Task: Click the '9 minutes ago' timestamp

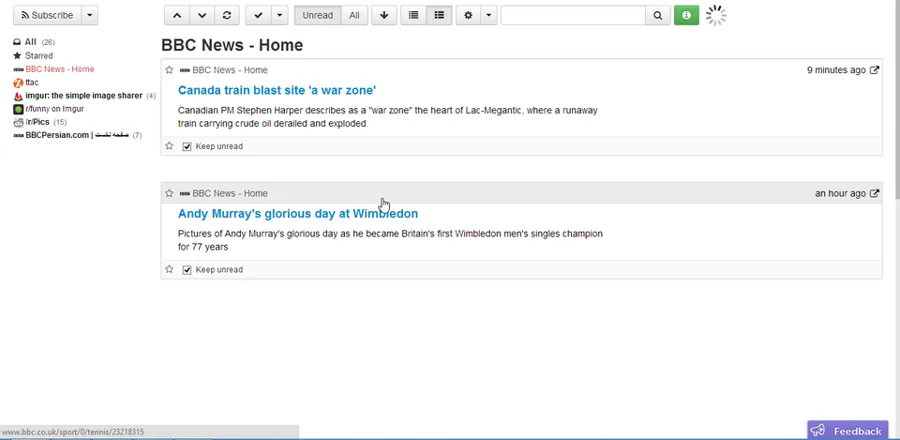Action: (x=836, y=70)
